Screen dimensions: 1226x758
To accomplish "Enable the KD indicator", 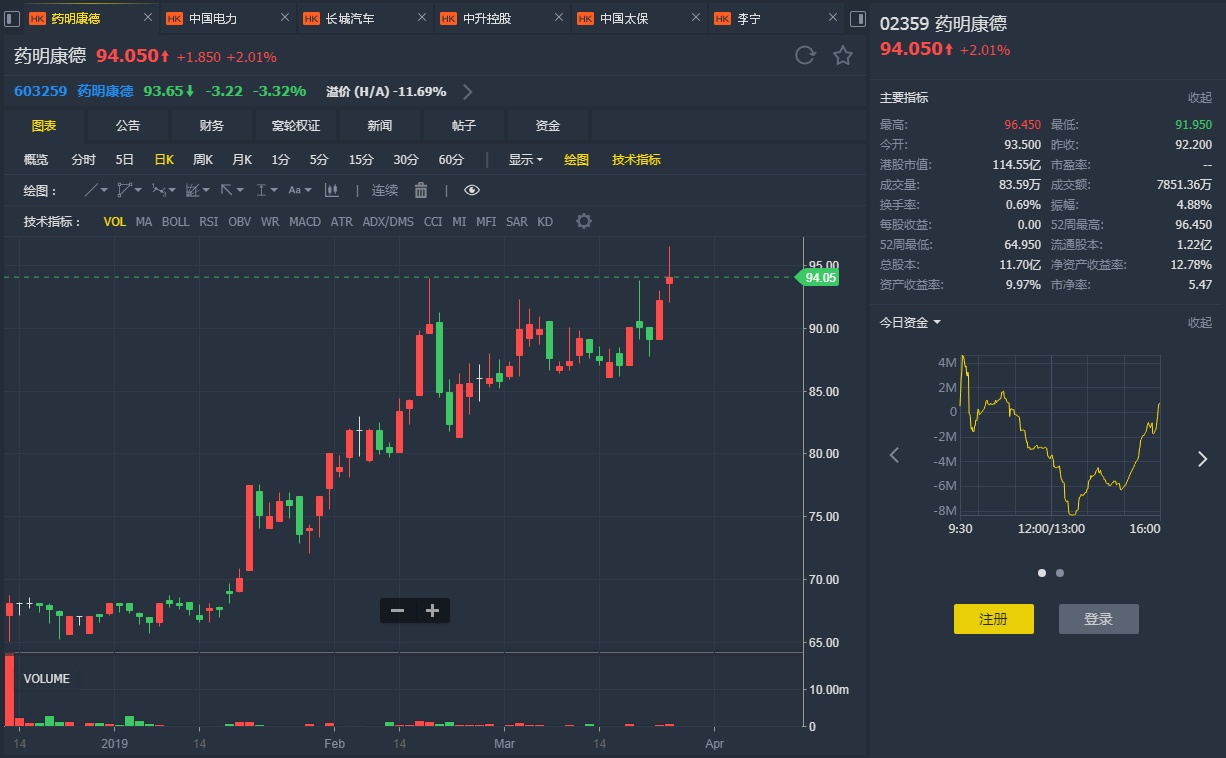I will click(545, 222).
